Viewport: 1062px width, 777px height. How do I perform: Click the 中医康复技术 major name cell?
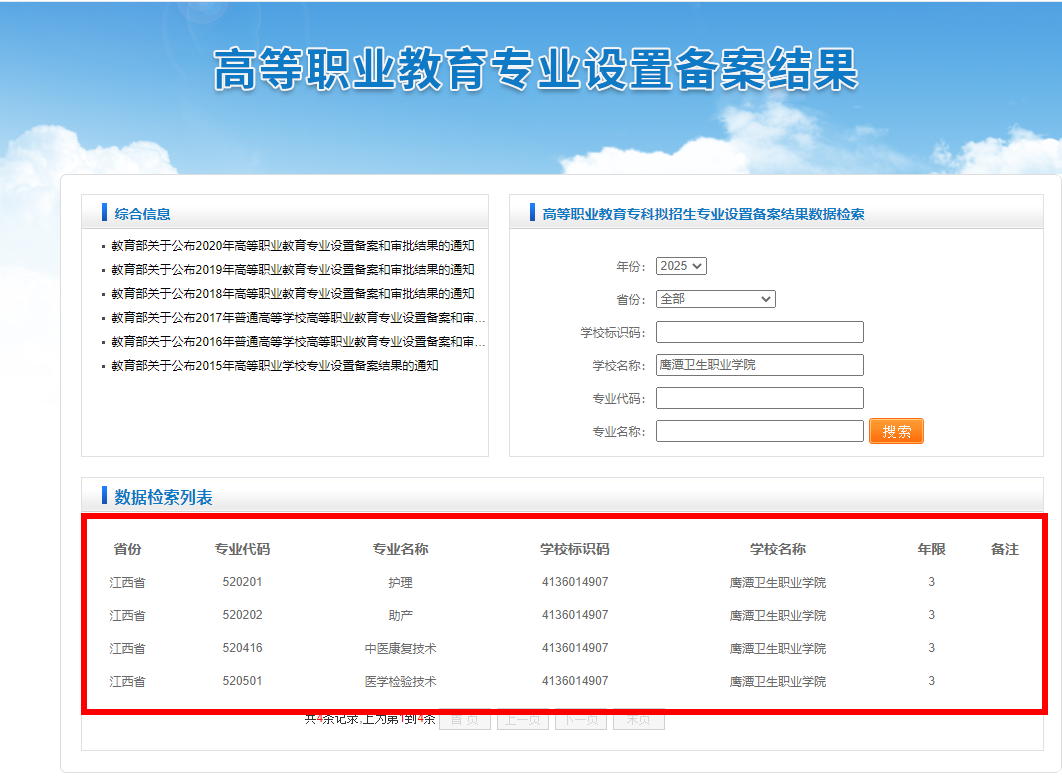click(x=400, y=649)
